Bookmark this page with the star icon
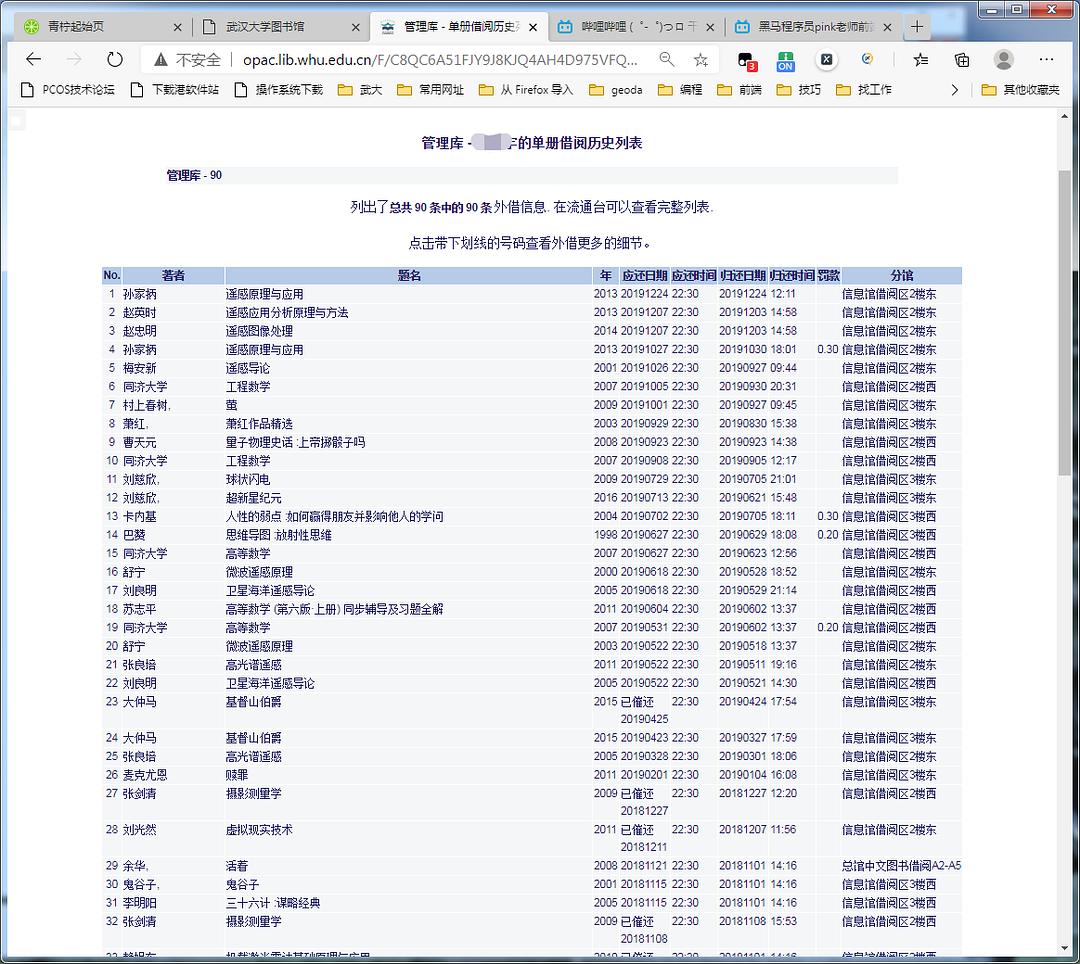Image resolution: width=1080 pixels, height=964 pixels. (x=701, y=60)
